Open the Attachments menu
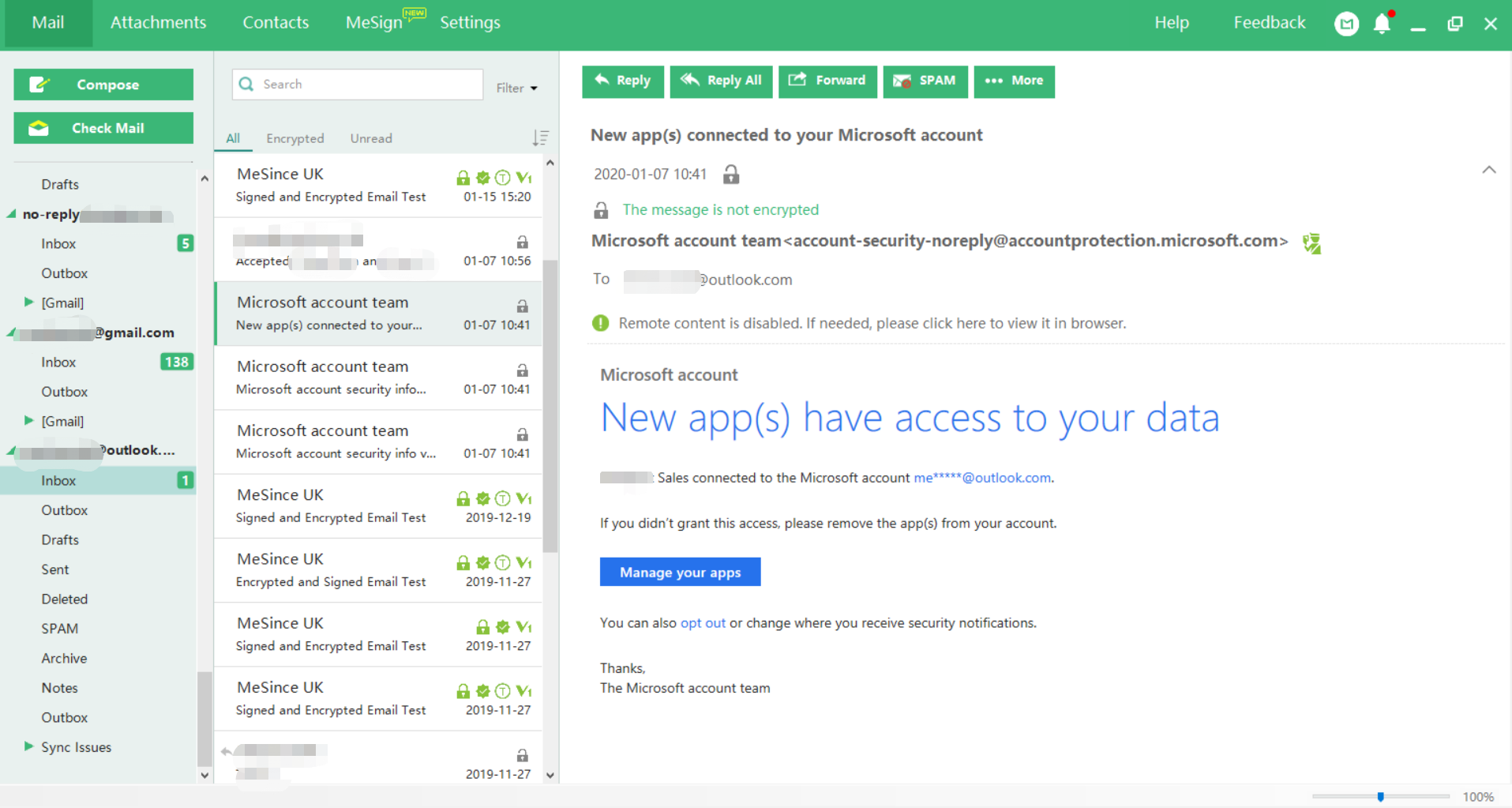This screenshot has width=1512, height=808. [x=158, y=23]
